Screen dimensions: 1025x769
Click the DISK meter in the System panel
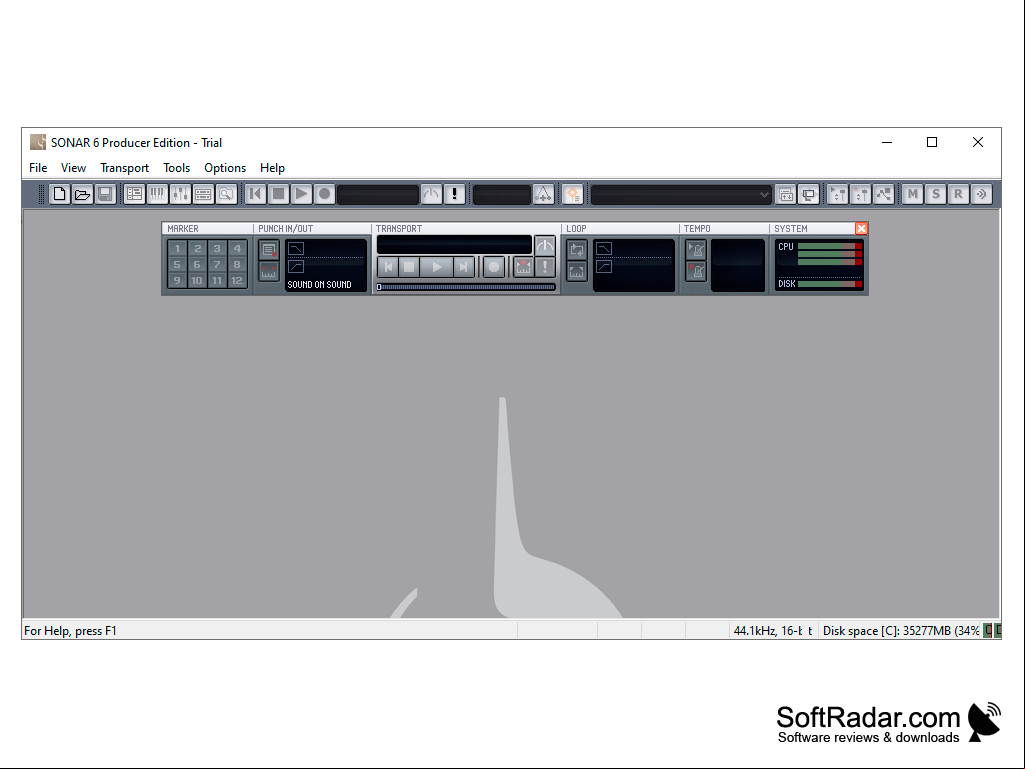830,284
